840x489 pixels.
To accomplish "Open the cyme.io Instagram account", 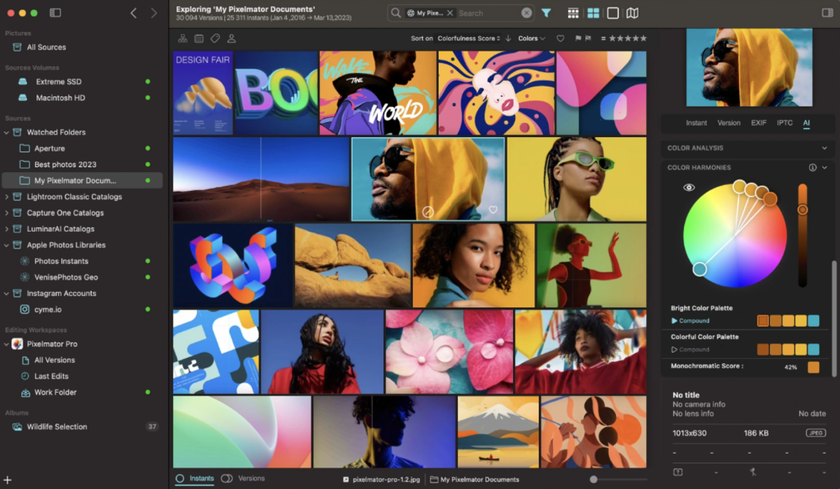I will [48, 309].
